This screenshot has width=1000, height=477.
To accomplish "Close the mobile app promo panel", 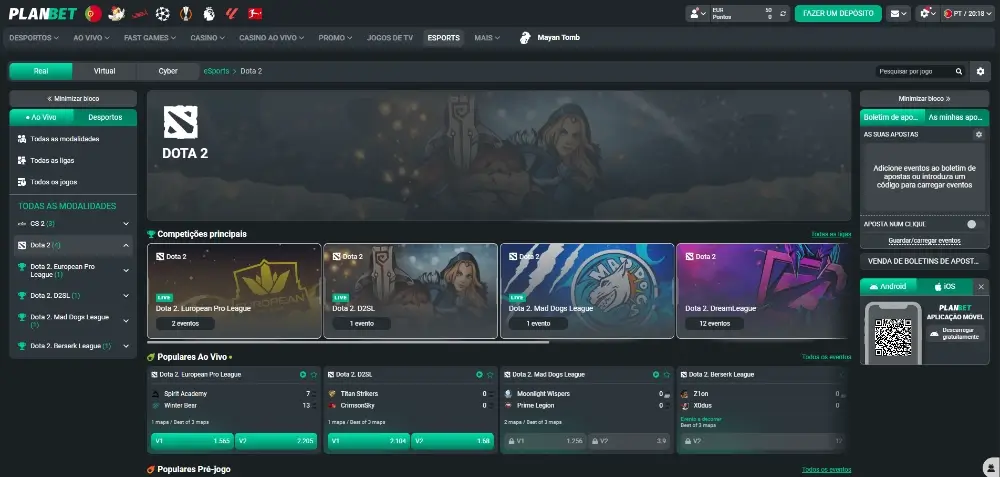I will 982,286.
